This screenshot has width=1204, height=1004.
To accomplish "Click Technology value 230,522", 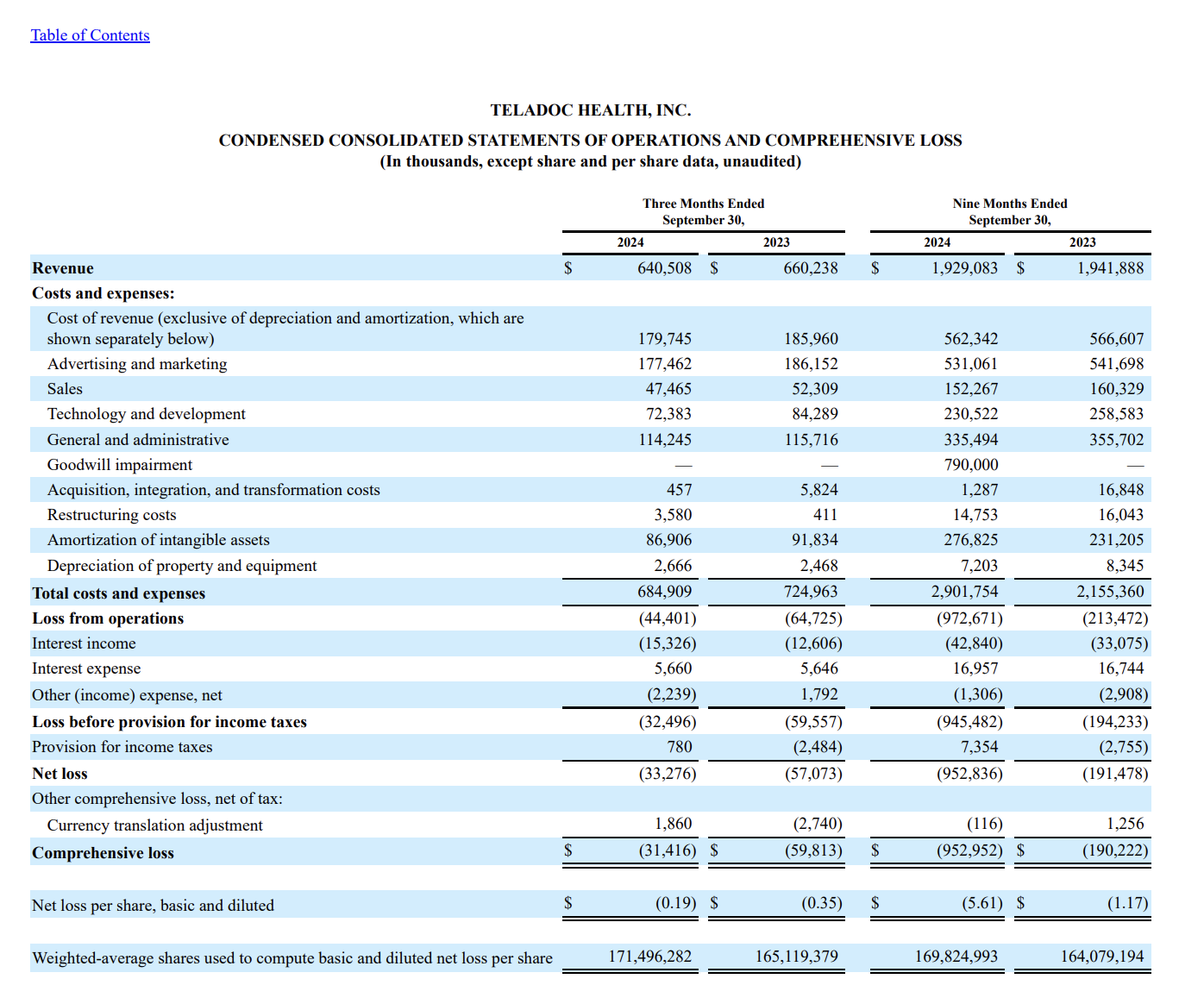I will click(x=971, y=414).
